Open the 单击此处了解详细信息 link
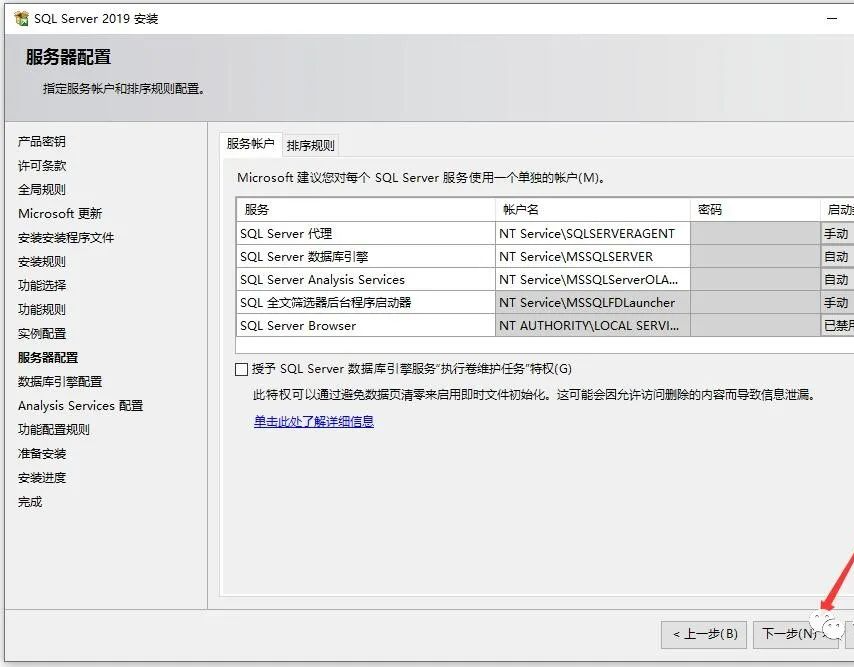Screen dimensions: 854x667 [x=314, y=420]
